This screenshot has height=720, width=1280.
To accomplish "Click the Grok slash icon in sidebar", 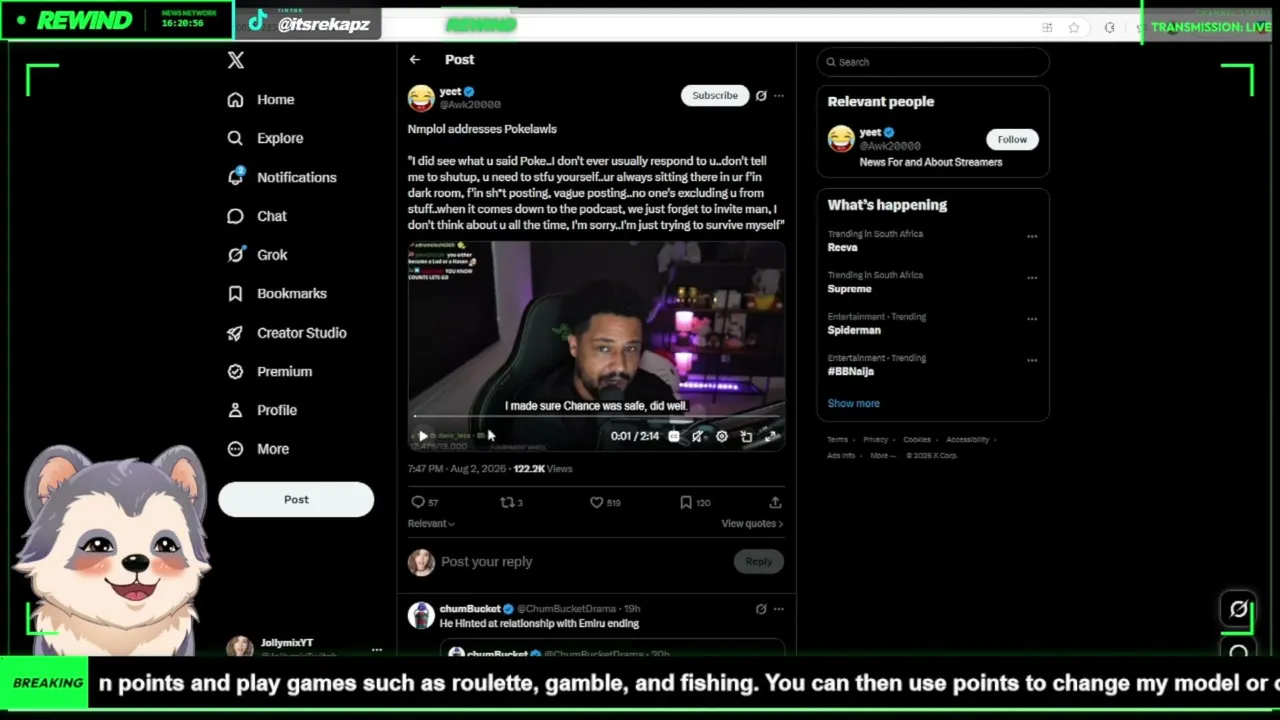I will tap(235, 255).
